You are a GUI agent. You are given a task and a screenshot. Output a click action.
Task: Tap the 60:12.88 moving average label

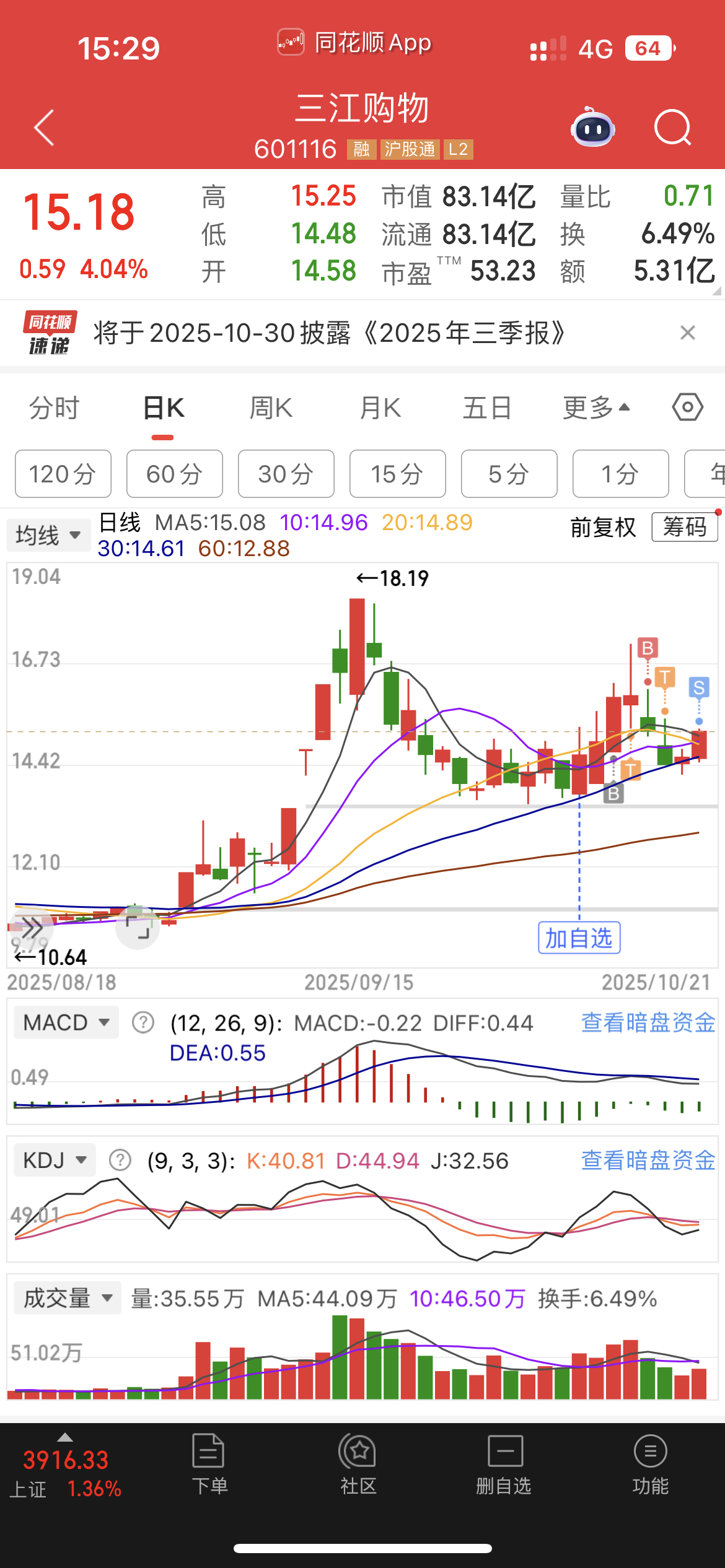pos(244,549)
